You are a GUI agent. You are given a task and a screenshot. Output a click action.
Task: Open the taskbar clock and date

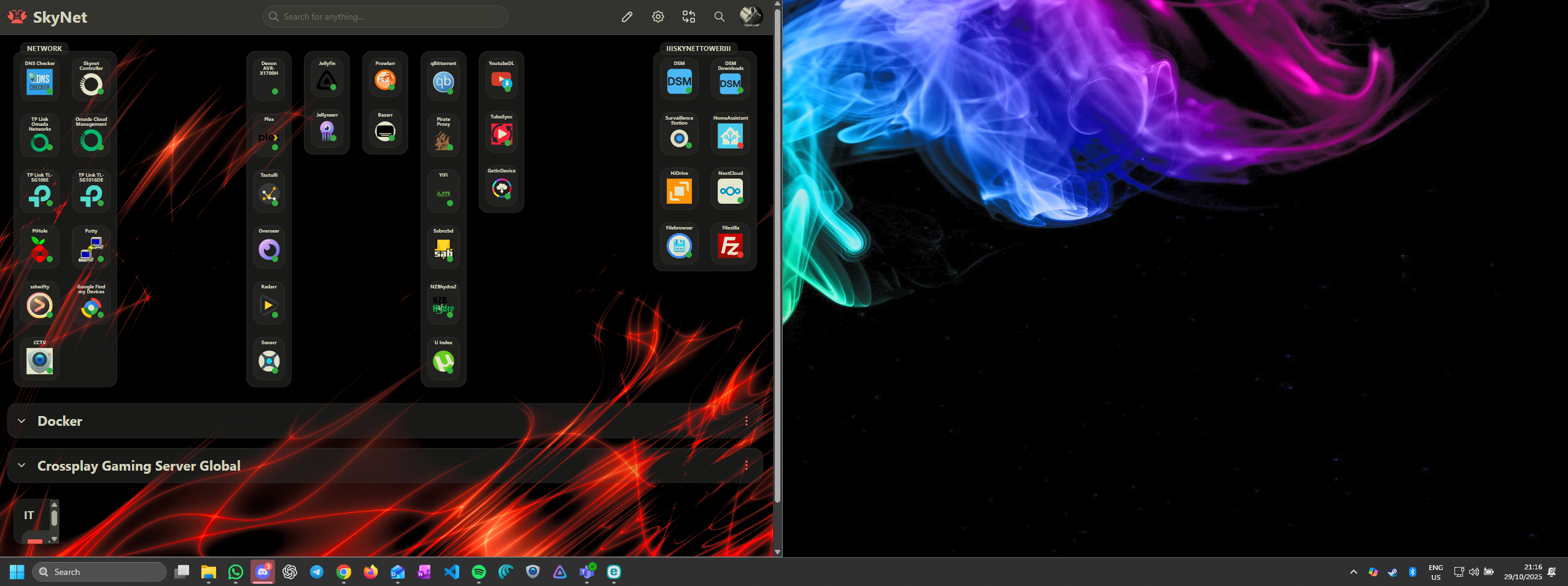(x=1523, y=572)
